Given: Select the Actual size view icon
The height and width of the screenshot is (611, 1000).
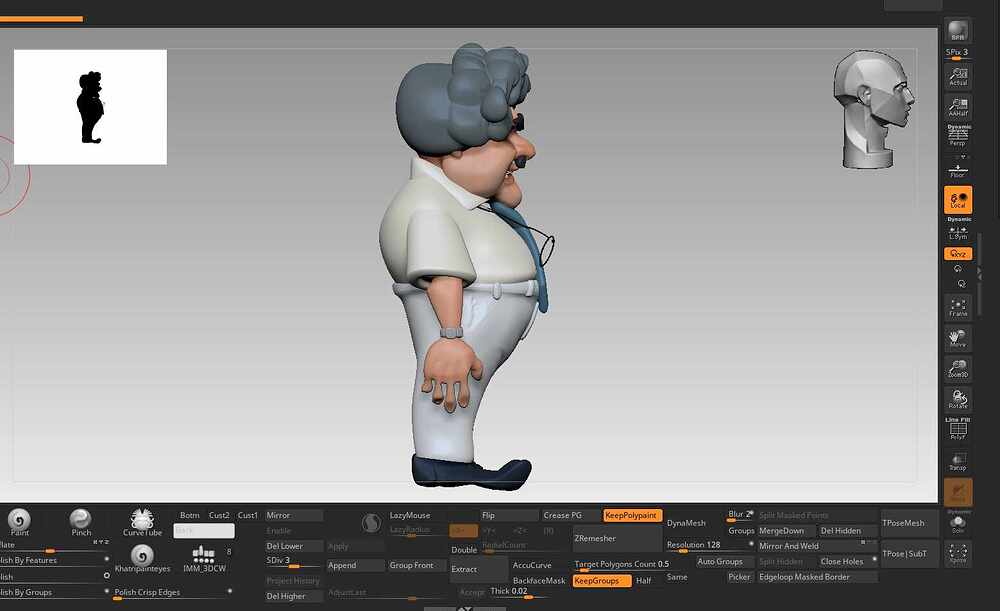Looking at the screenshot, I should coord(958,76).
